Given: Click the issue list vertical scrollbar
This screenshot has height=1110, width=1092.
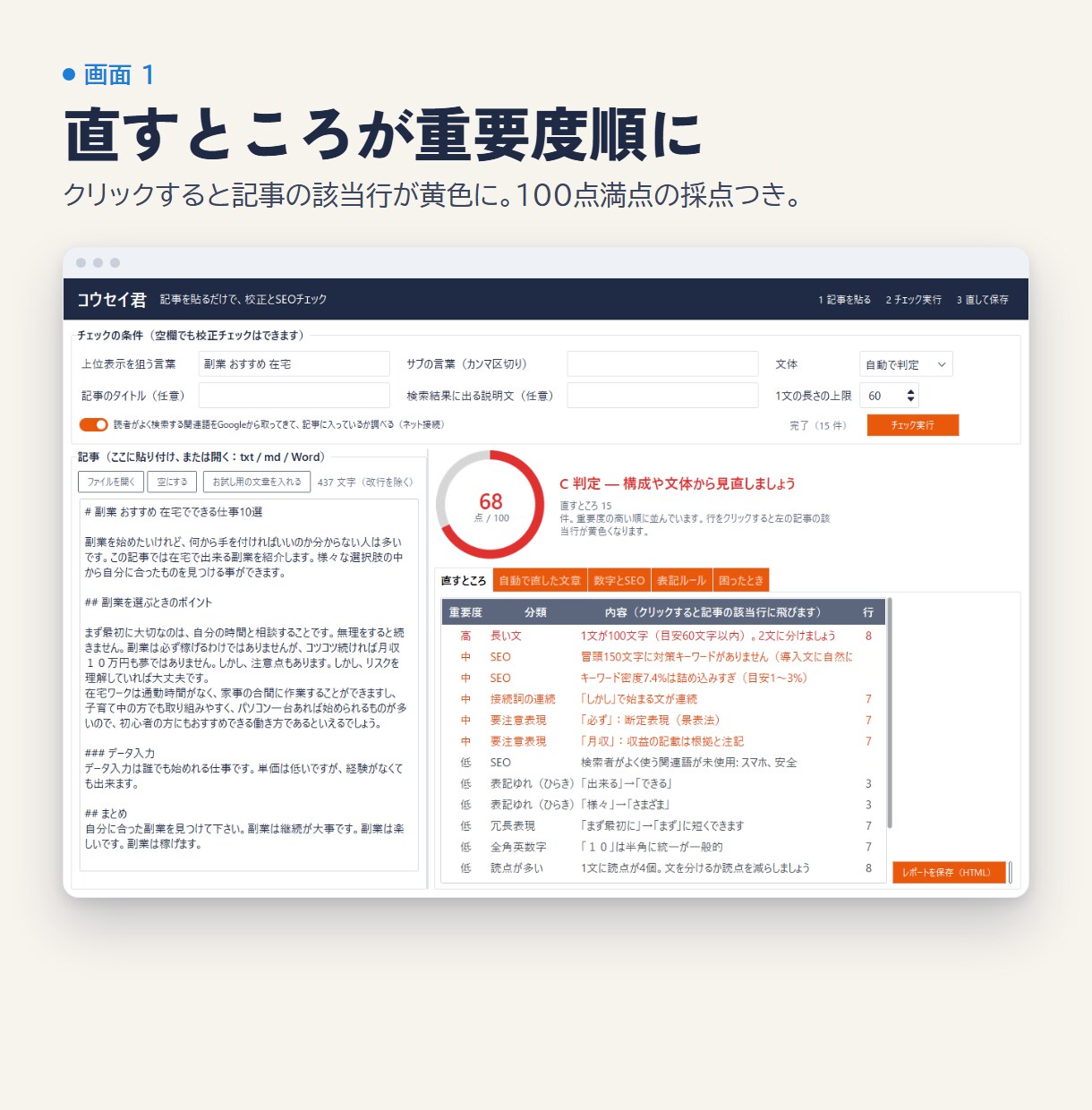Looking at the screenshot, I should click(x=890, y=714).
